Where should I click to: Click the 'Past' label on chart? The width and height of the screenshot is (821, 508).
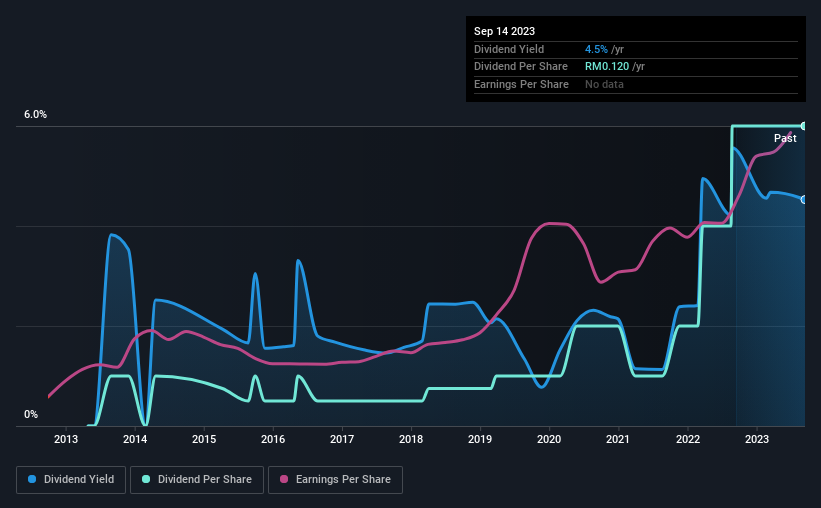point(785,138)
